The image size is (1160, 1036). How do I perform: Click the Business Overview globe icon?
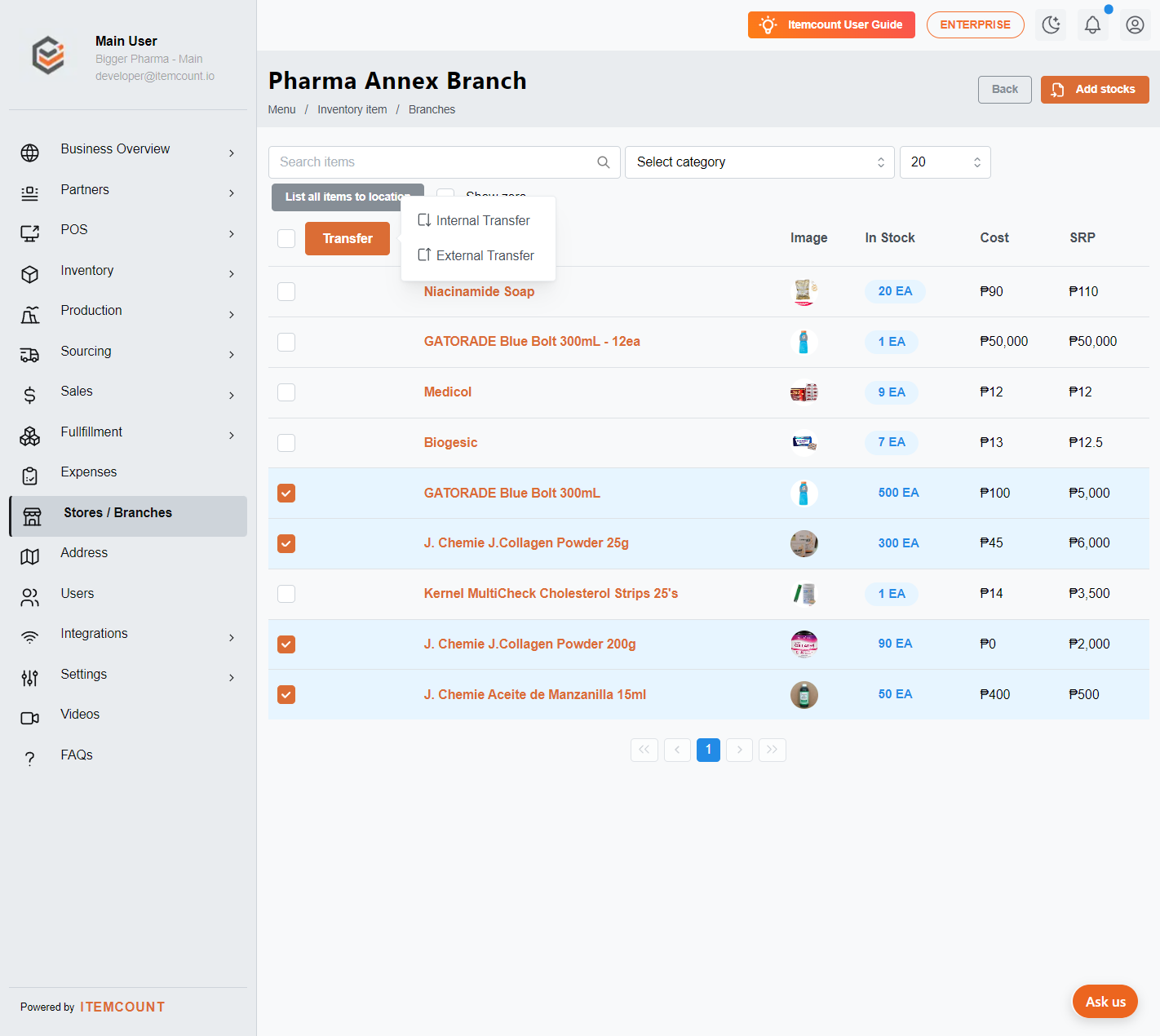(x=30, y=153)
